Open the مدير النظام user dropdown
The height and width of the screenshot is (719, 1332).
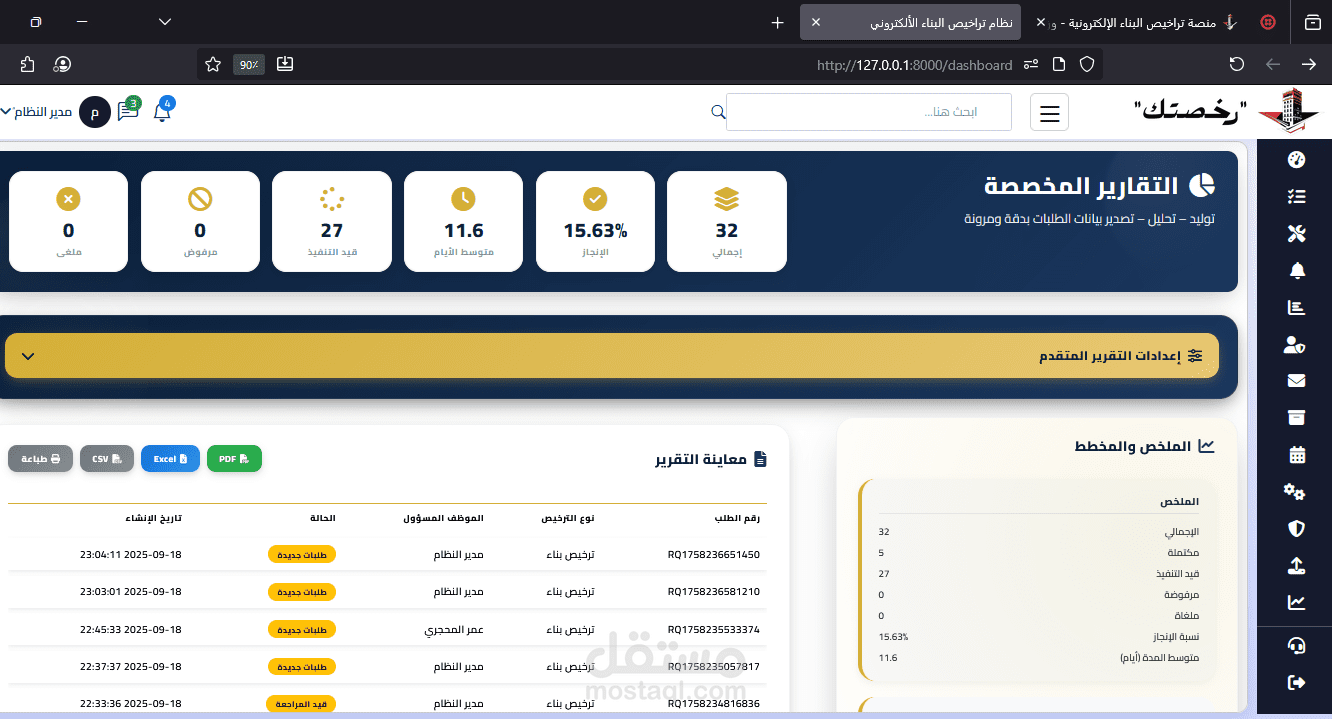pos(40,112)
